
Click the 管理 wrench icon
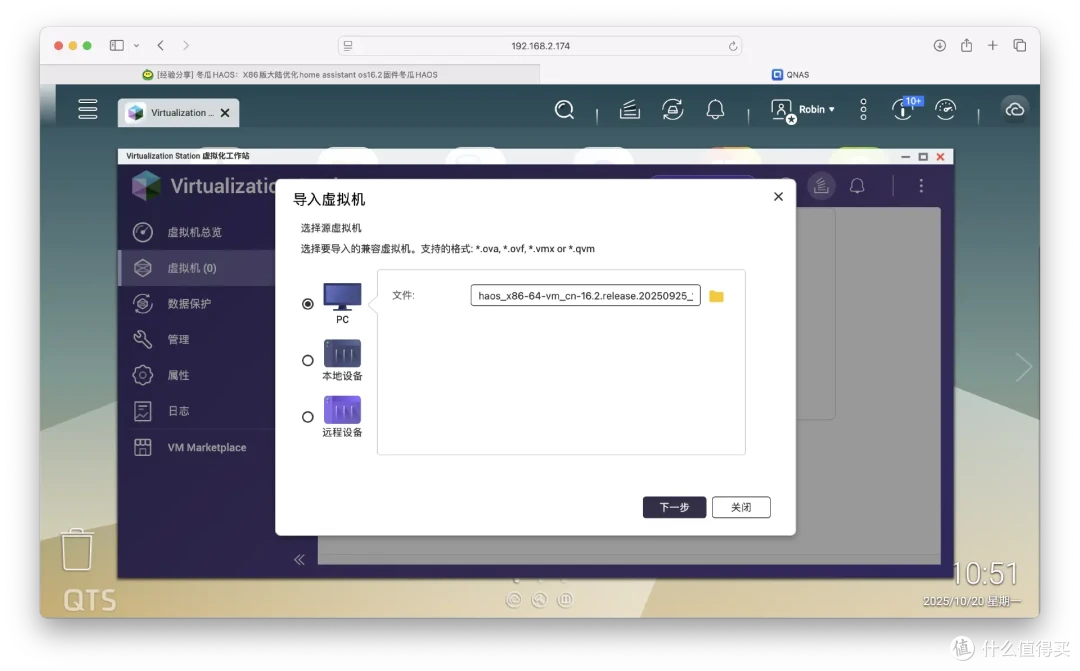[x=143, y=339]
